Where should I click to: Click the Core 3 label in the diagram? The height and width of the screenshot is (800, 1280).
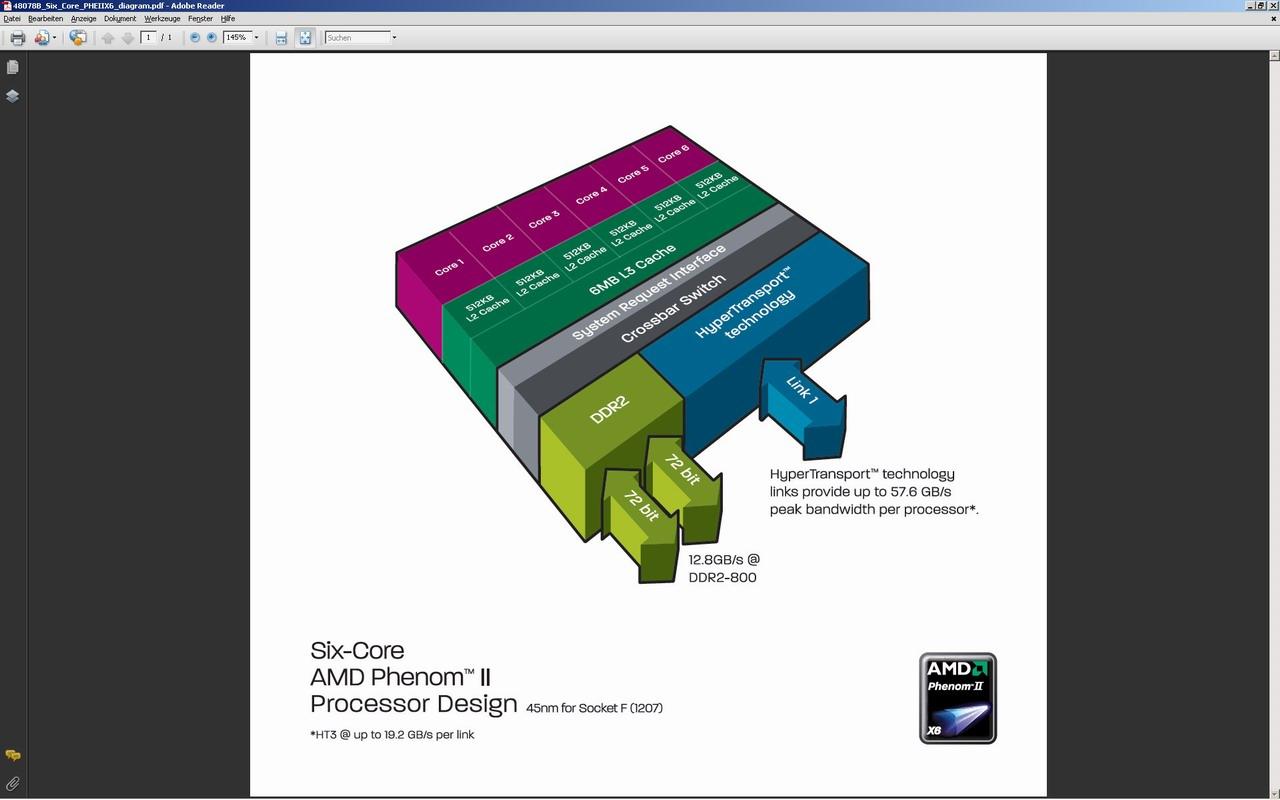point(544,218)
